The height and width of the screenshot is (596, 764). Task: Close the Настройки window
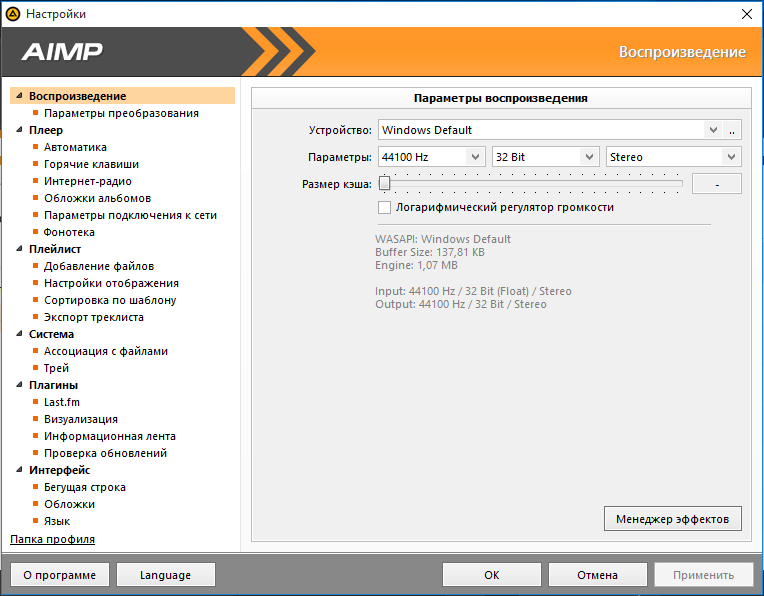(746, 14)
